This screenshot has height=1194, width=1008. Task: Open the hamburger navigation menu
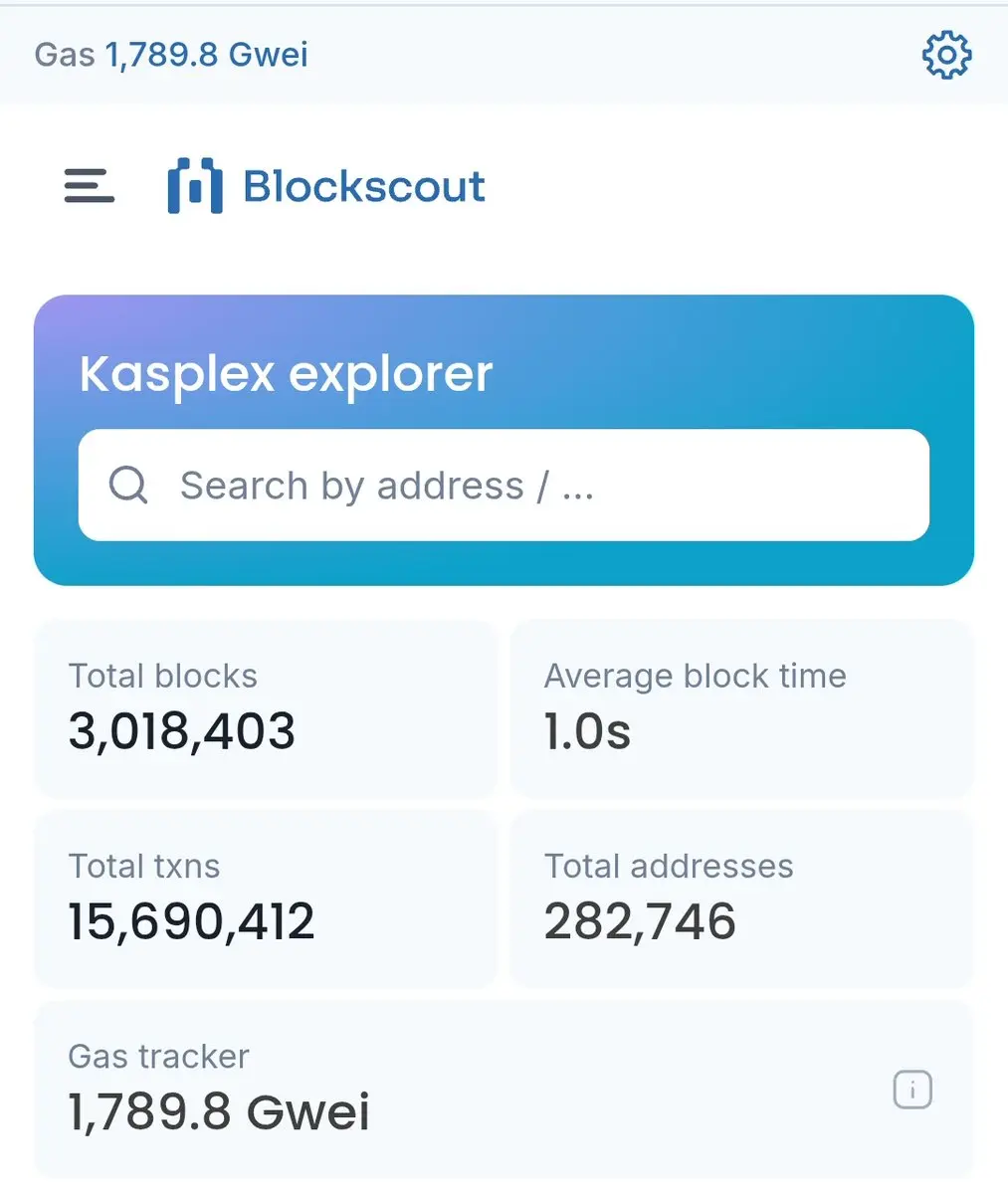click(90, 185)
